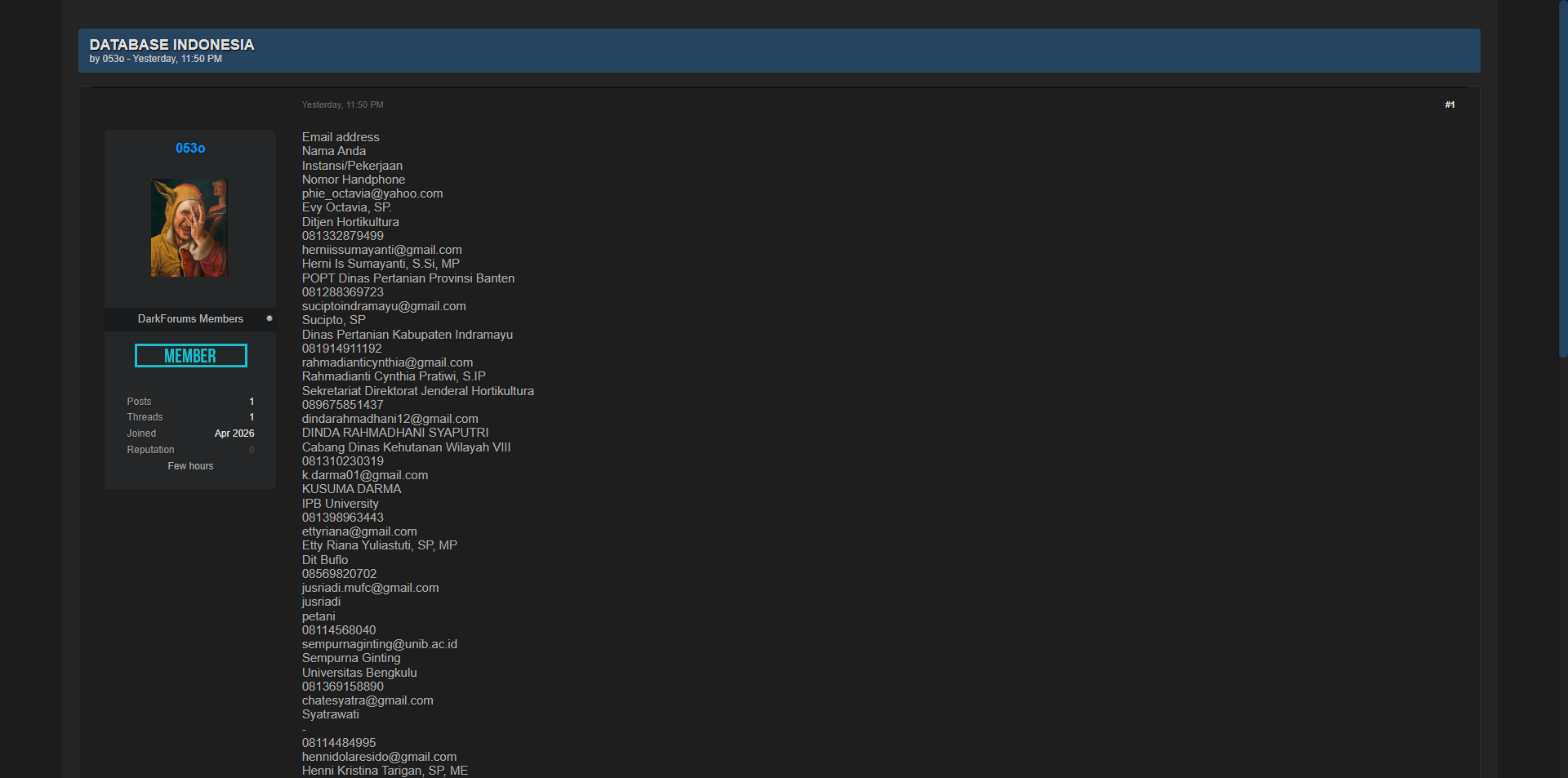Click the Reputation label in the user panel

click(150, 450)
